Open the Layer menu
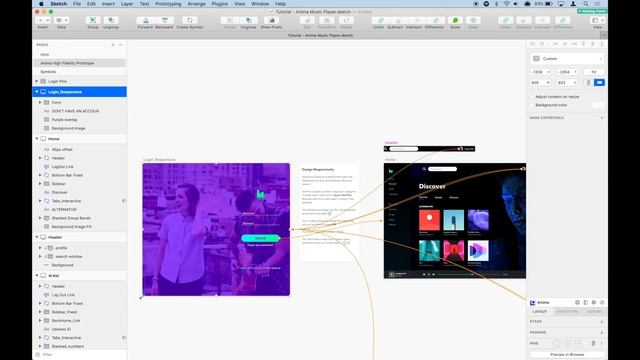 point(127,4)
